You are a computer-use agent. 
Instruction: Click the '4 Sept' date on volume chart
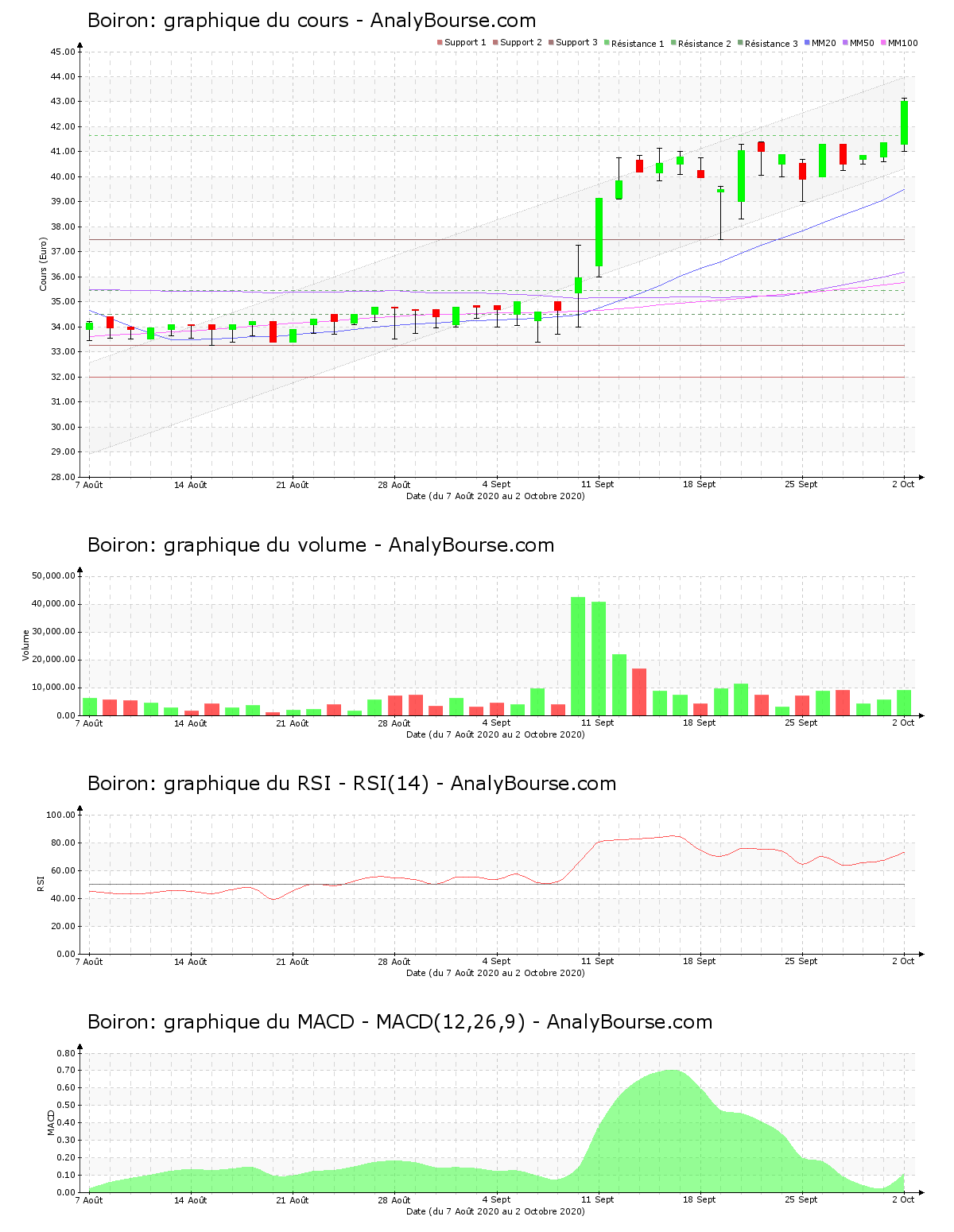(x=496, y=723)
